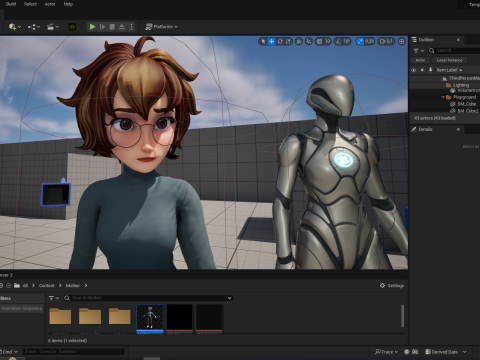Select the Outliner panel tab
This screenshot has height=360, width=480.
(426, 40)
